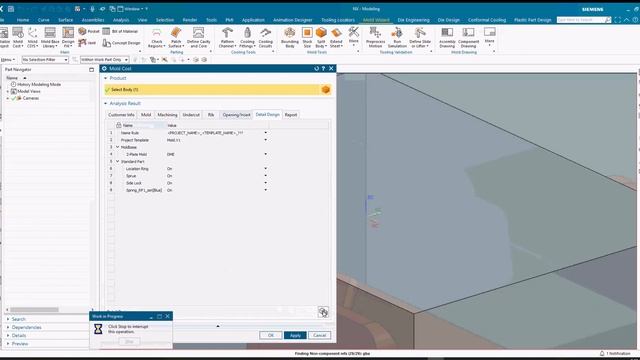Click the Apply button
This screenshot has width=640, height=360.
pyautogui.click(x=295, y=336)
